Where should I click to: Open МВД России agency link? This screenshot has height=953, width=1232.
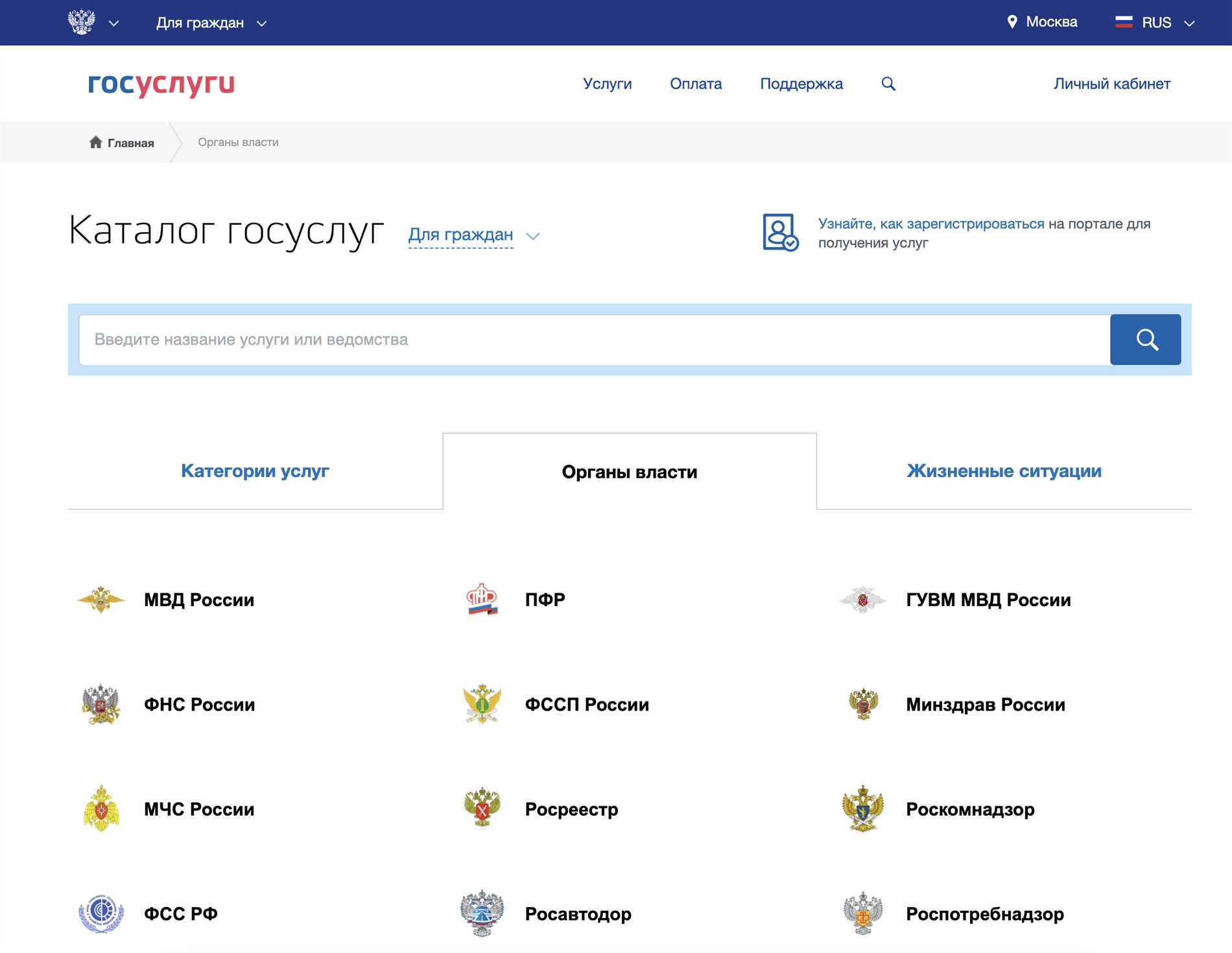click(199, 600)
